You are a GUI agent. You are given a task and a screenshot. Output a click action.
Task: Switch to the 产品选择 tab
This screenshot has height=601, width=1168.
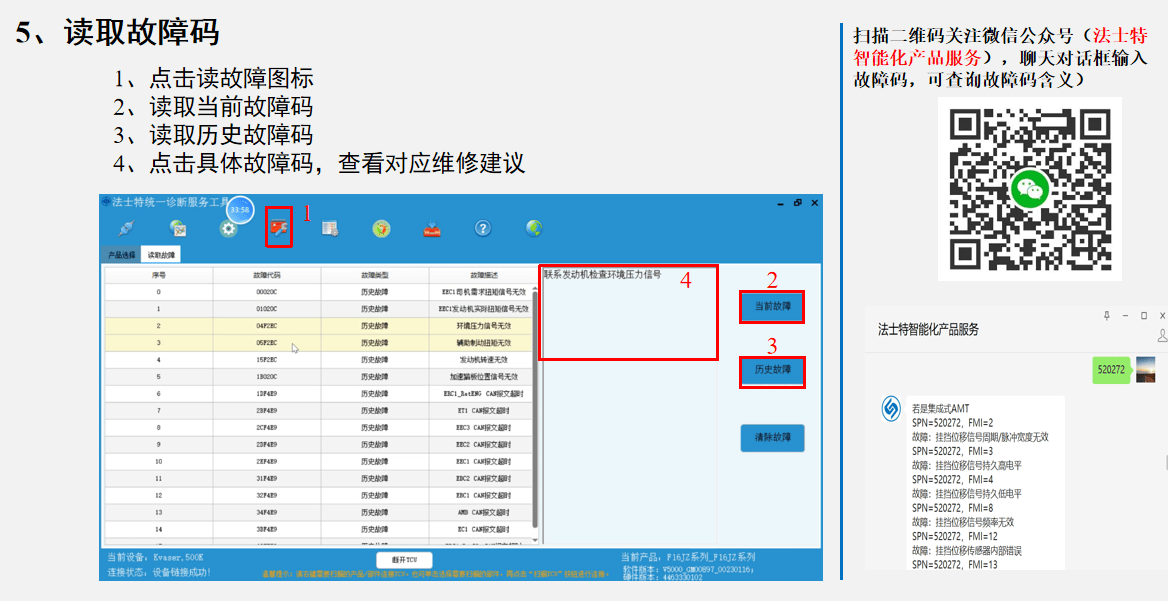[121, 255]
